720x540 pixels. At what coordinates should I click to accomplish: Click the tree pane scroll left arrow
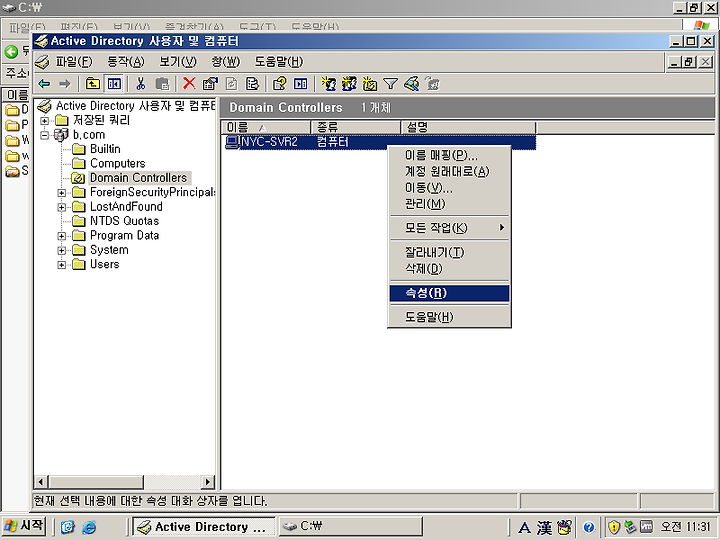(40, 482)
